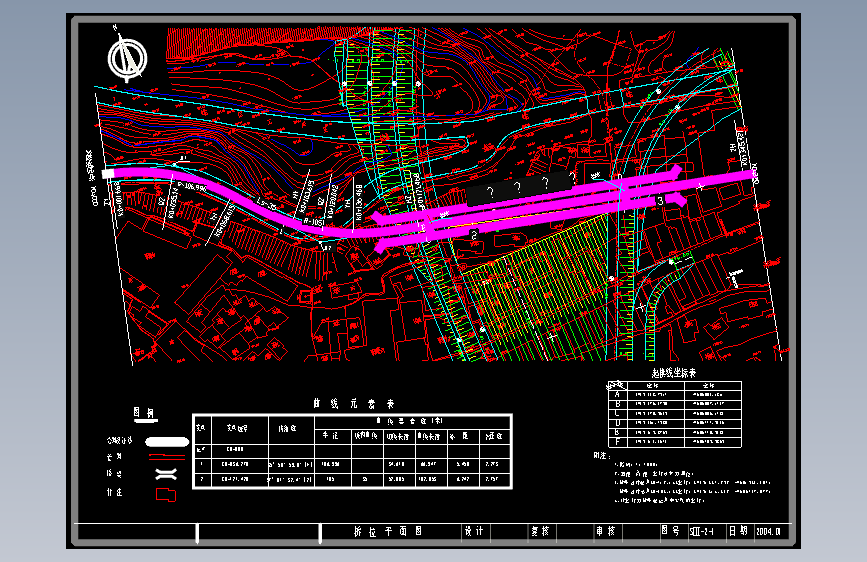
Task: Click the bridge symbol in the legend
Action: coord(166,474)
